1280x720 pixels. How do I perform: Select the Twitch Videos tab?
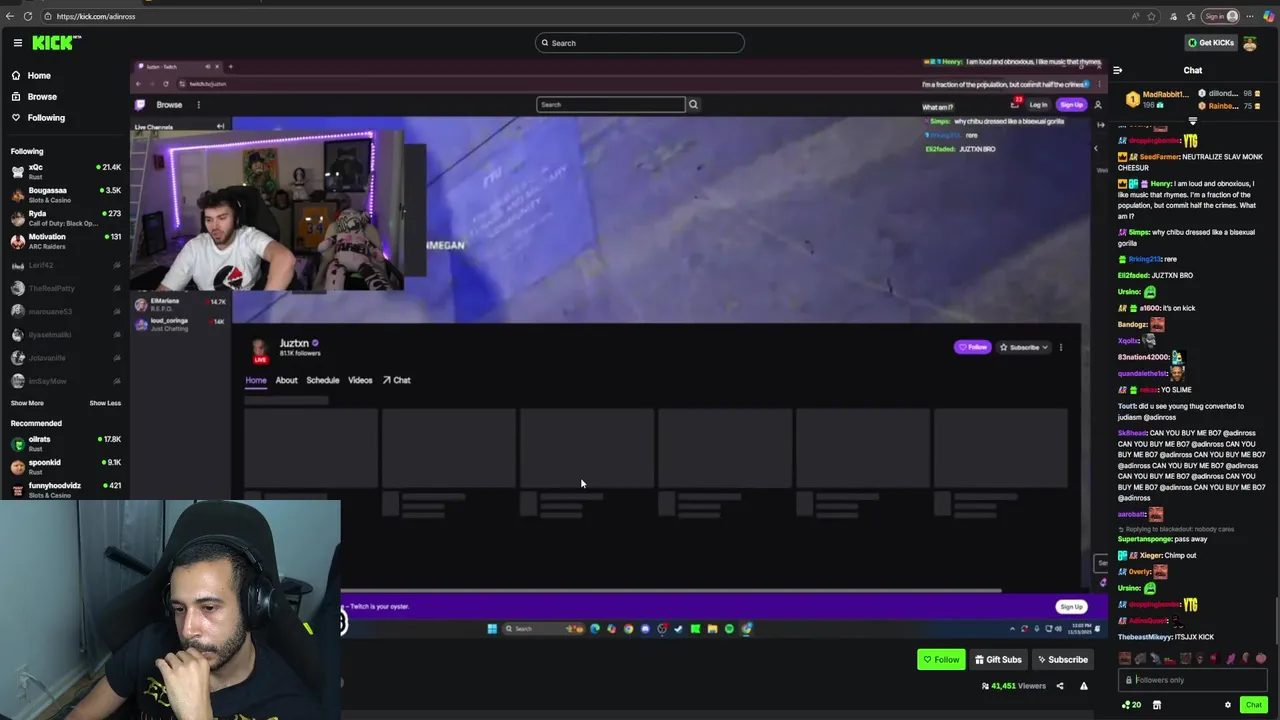[x=360, y=380]
